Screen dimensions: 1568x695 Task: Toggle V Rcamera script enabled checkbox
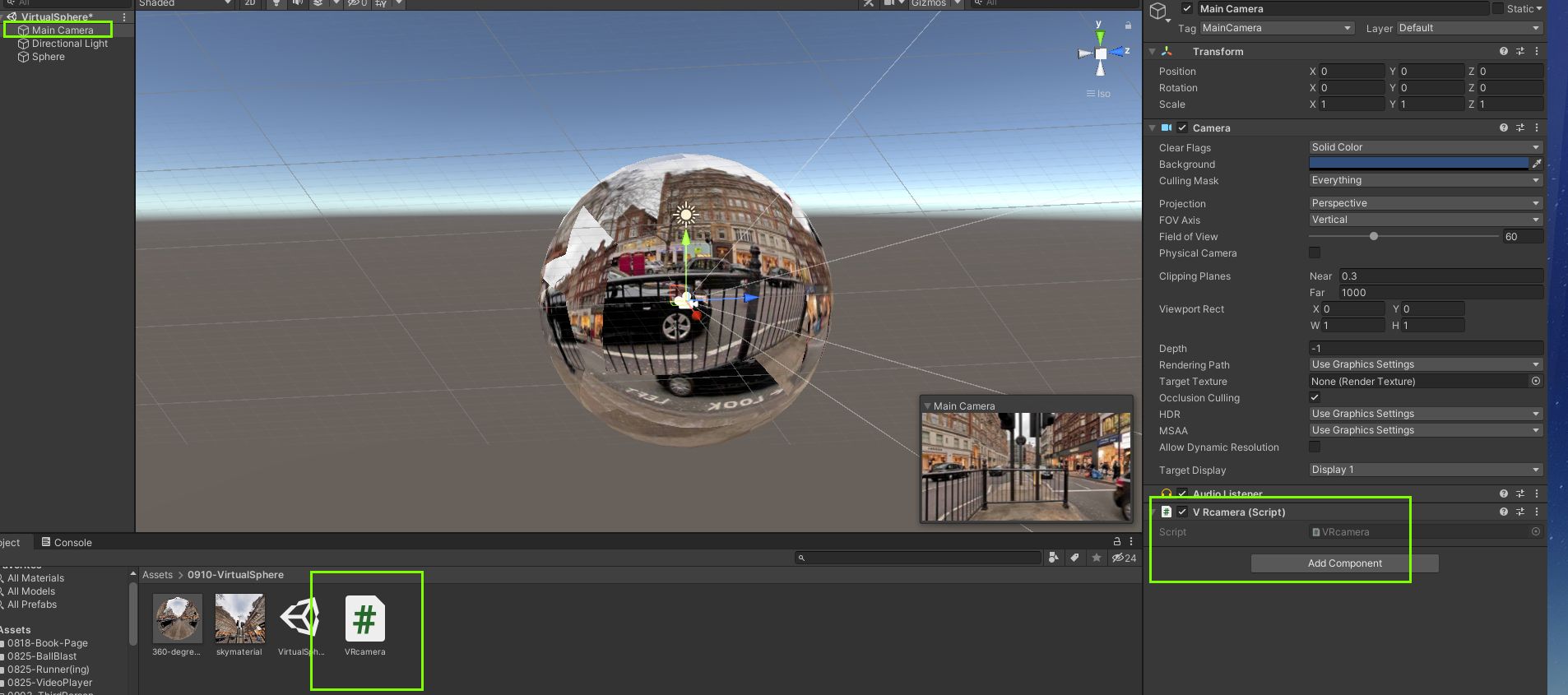(1182, 512)
